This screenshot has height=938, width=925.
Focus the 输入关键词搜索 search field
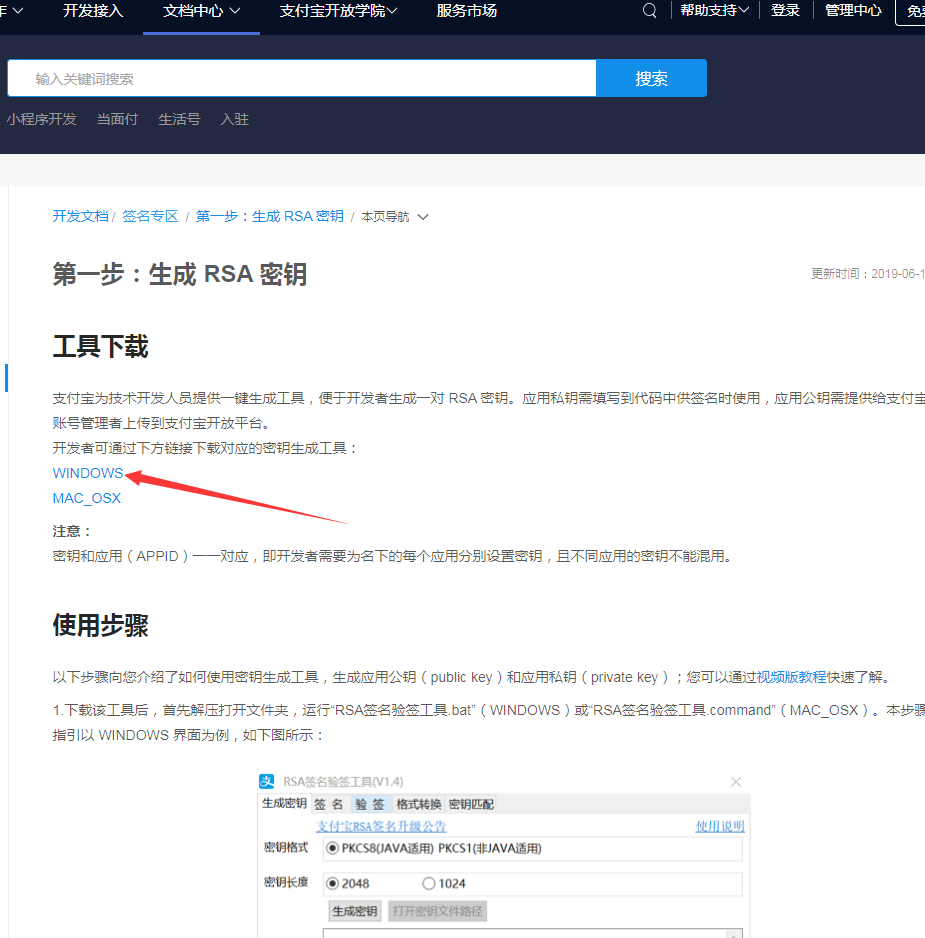(x=300, y=79)
